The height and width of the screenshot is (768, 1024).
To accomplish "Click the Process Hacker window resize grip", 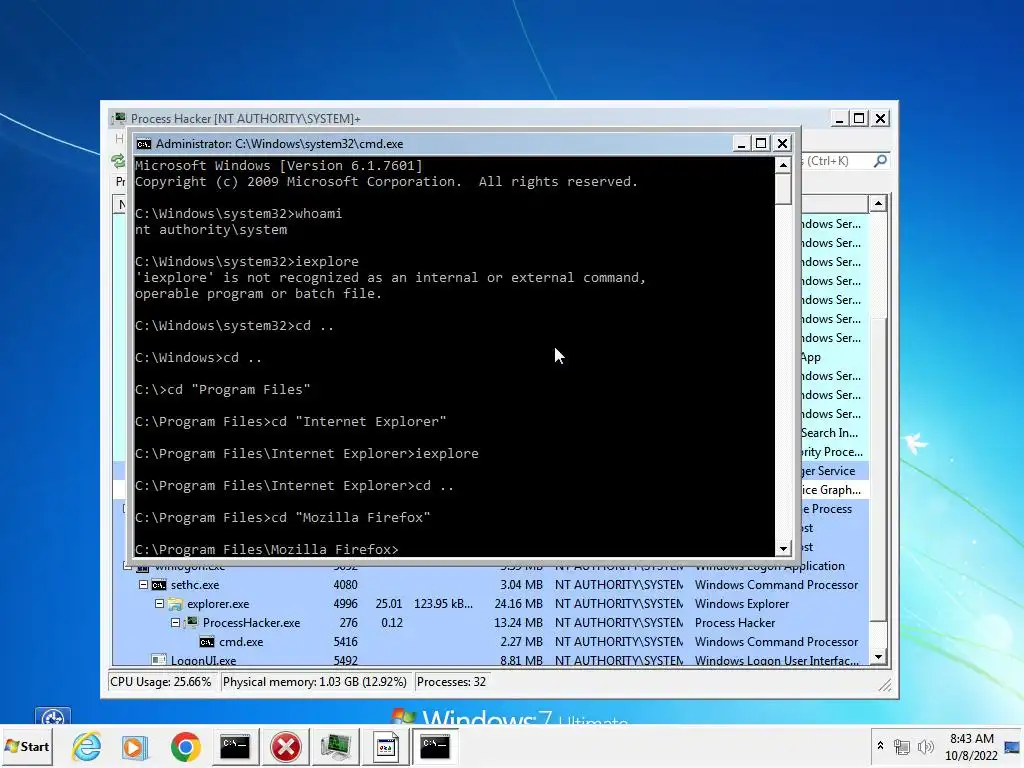I will tap(885, 685).
